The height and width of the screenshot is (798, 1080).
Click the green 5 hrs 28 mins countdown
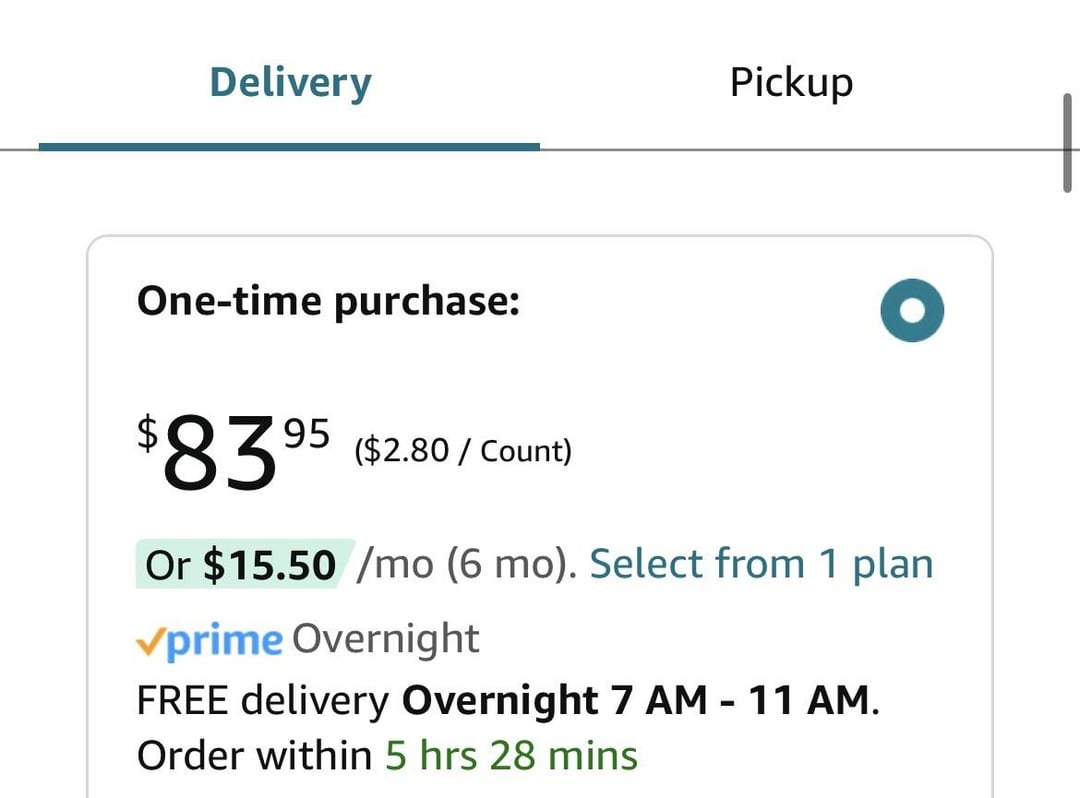(511, 755)
